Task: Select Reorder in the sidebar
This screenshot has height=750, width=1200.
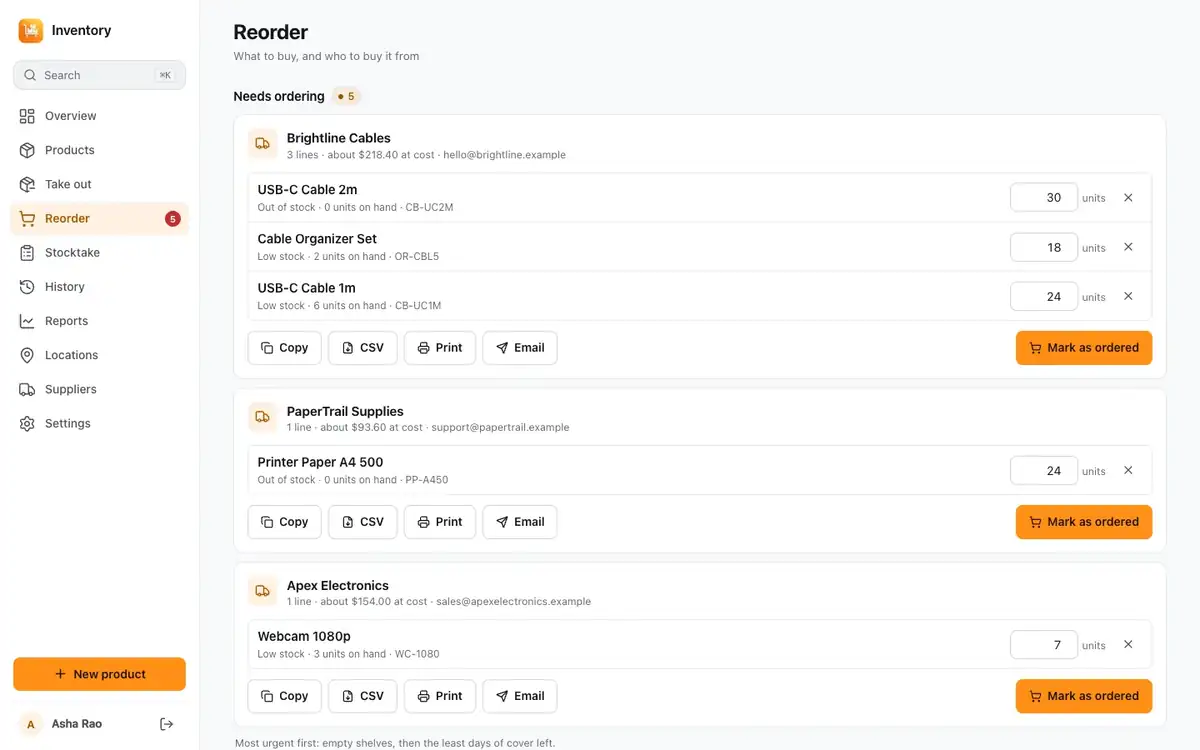Action: pyautogui.click(x=99, y=218)
